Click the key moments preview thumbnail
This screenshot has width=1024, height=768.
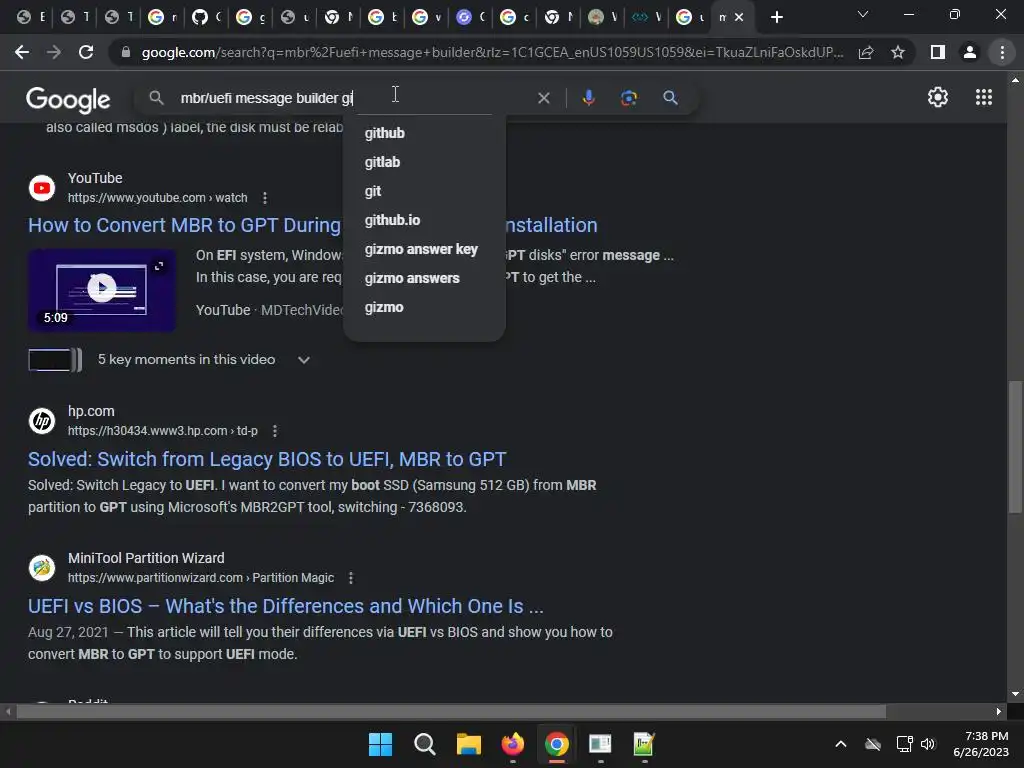click(x=55, y=360)
